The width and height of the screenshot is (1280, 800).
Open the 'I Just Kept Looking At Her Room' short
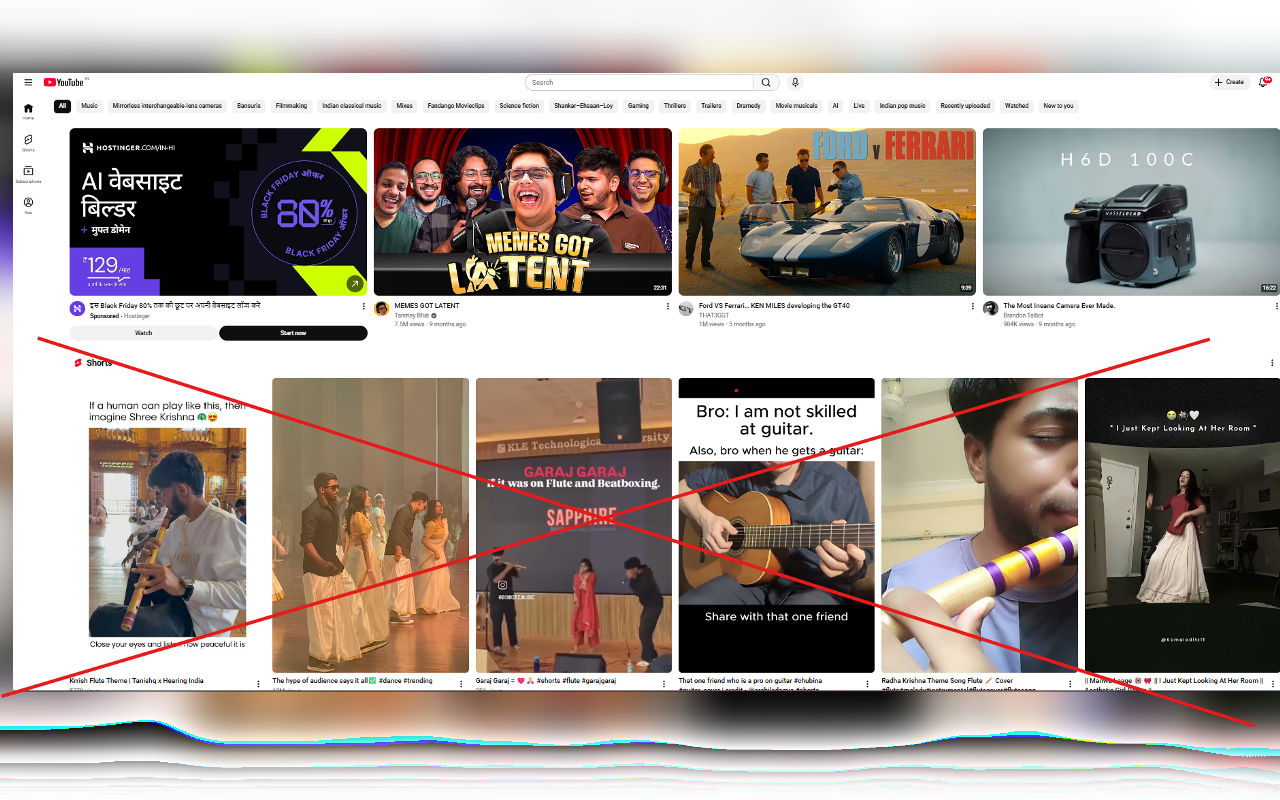pyautogui.click(x=1182, y=525)
